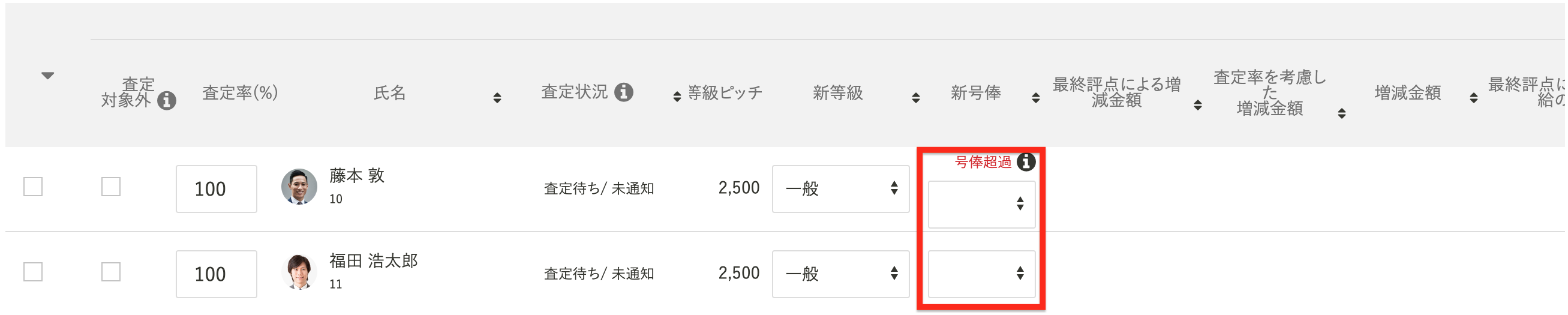This screenshot has height=315, width=1568.
Task: Select the row checkbox for 福田 浩太郎
Action: [33, 272]
